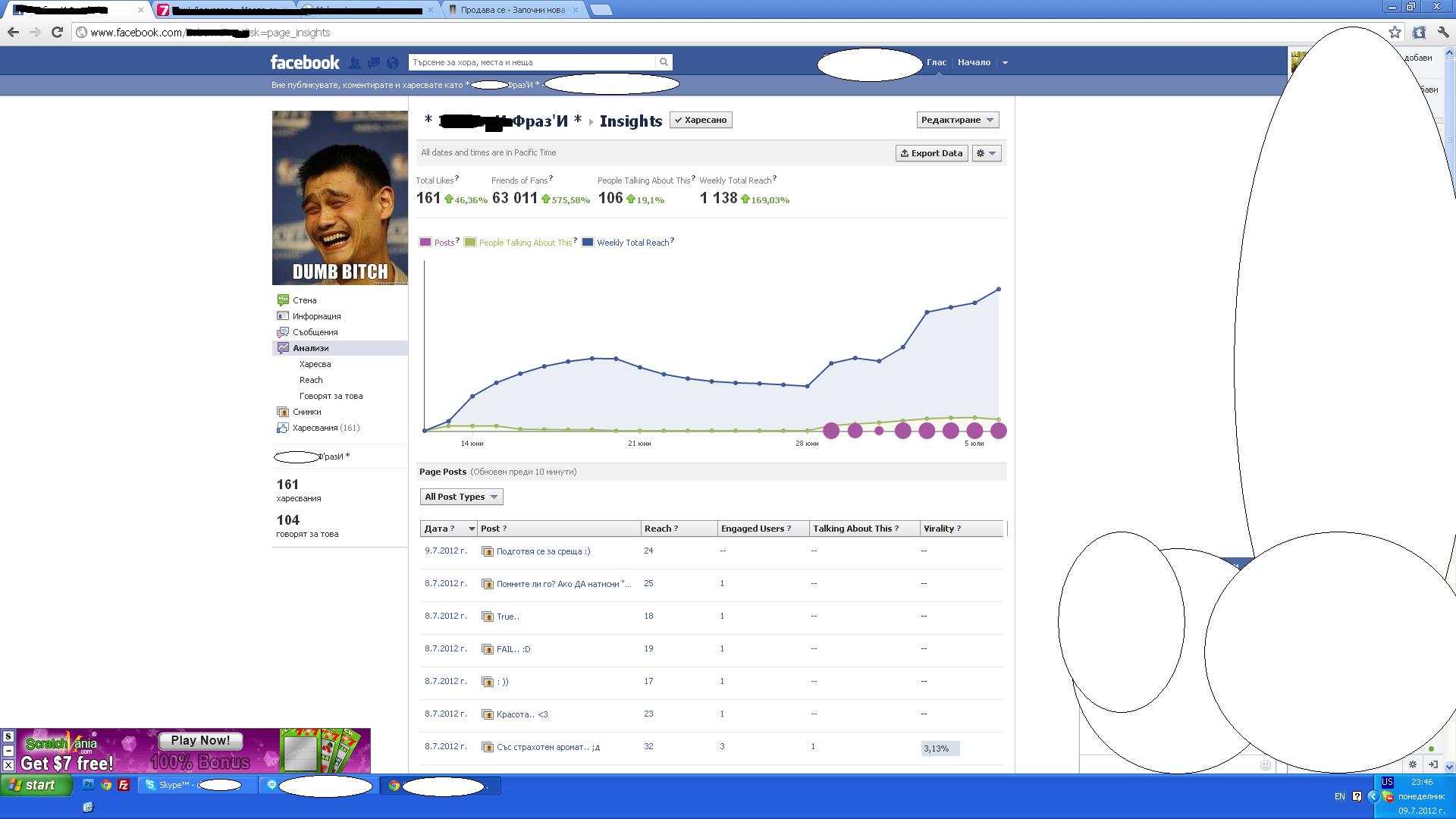
Task: Open gear settings dropdown near Export Data
Action: [x=987, y=153]
